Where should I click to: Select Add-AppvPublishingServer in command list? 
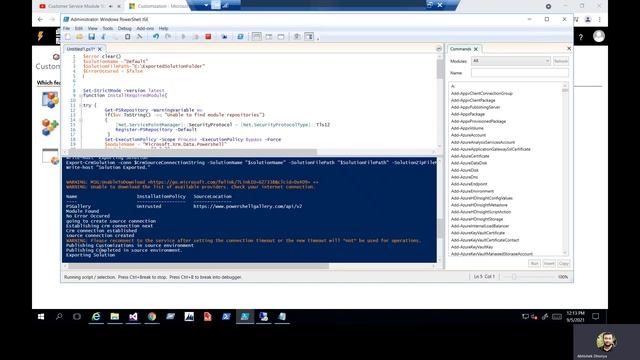[x=476, y=107]
